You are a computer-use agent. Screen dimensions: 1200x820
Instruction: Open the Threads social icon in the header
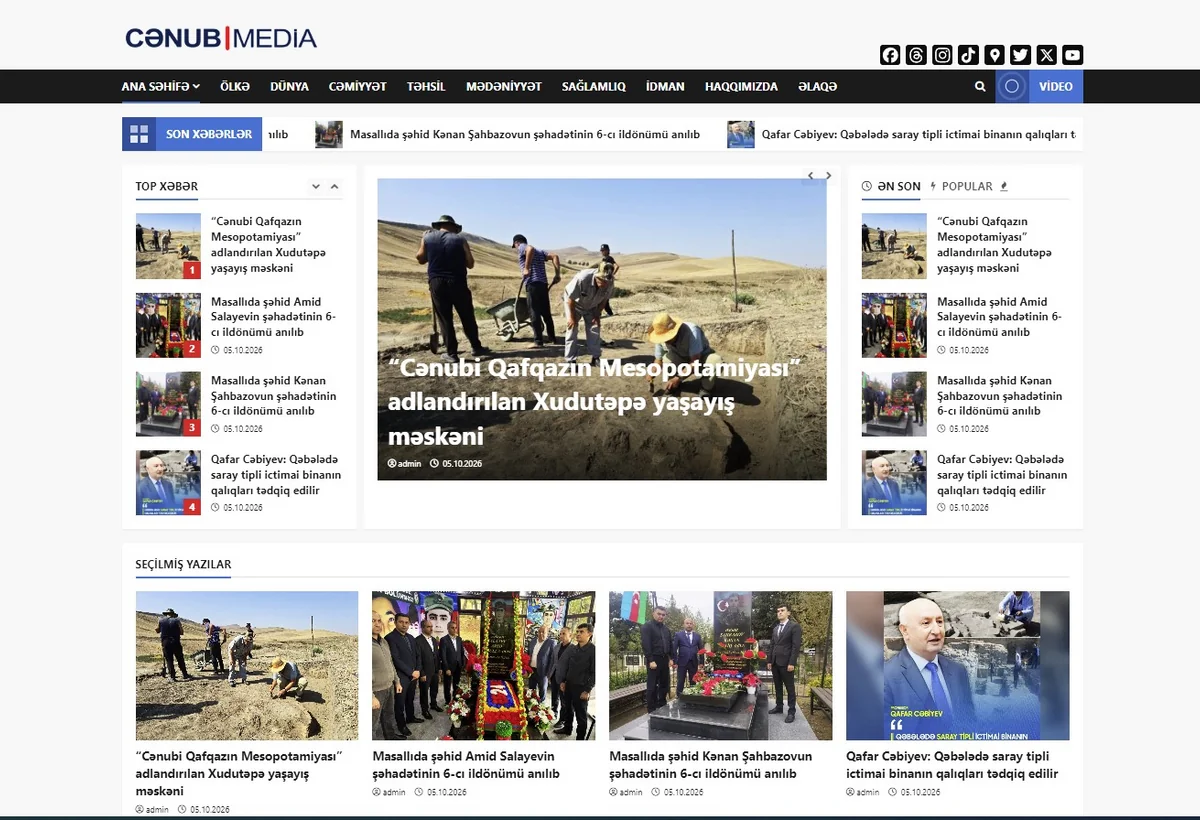pos(916,55)
